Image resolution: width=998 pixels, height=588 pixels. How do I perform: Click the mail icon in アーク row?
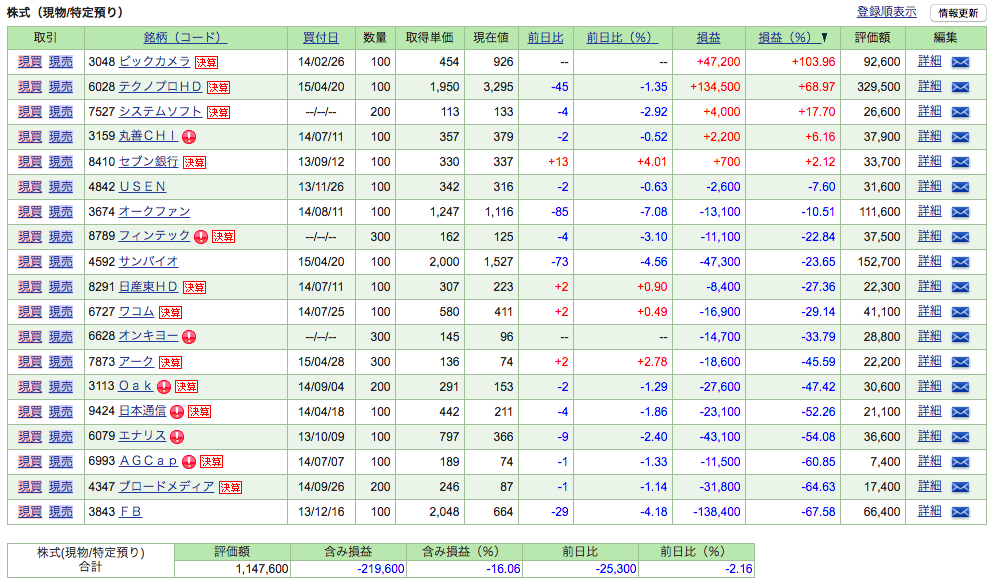(960, 362)
